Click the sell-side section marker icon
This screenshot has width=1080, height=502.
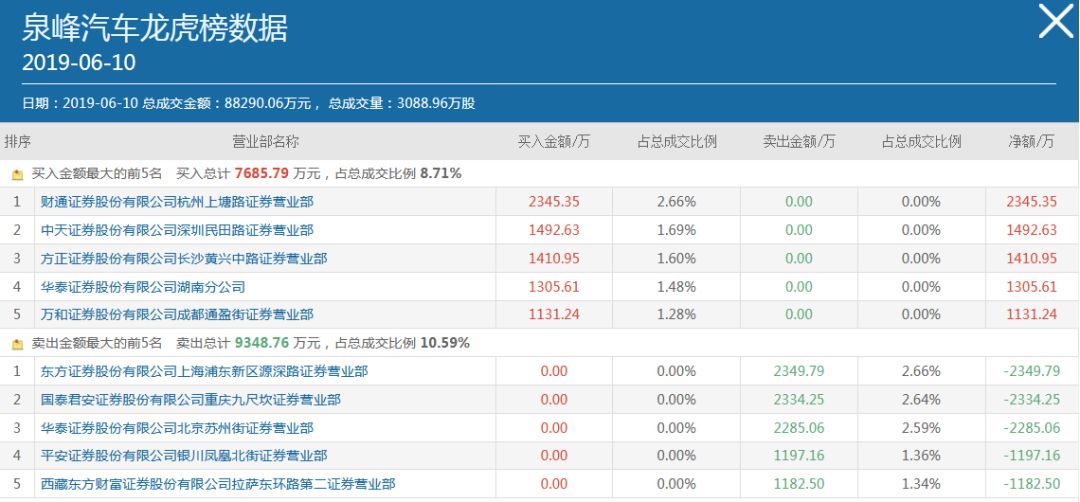tap(17, 343)
